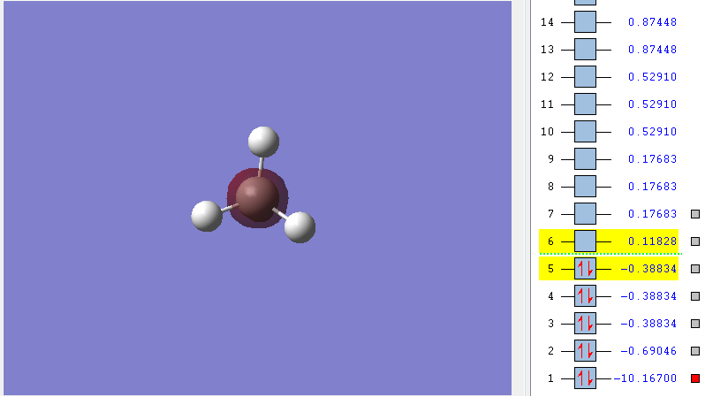This screenshot has height=396, width=706.
Task: Select unoccupied orbital 12 box
Action: pyautogui.click(x=585, y=77)
